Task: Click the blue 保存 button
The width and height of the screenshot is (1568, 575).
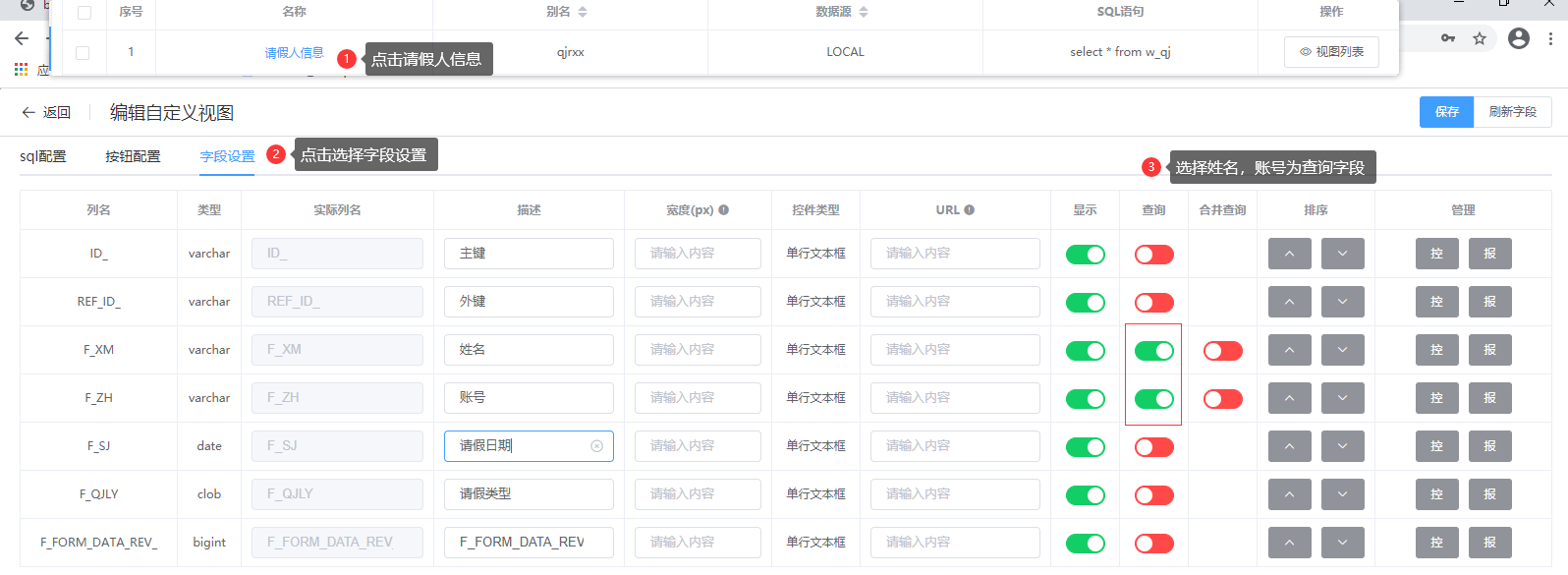Action: click(x=1446, y=112)
